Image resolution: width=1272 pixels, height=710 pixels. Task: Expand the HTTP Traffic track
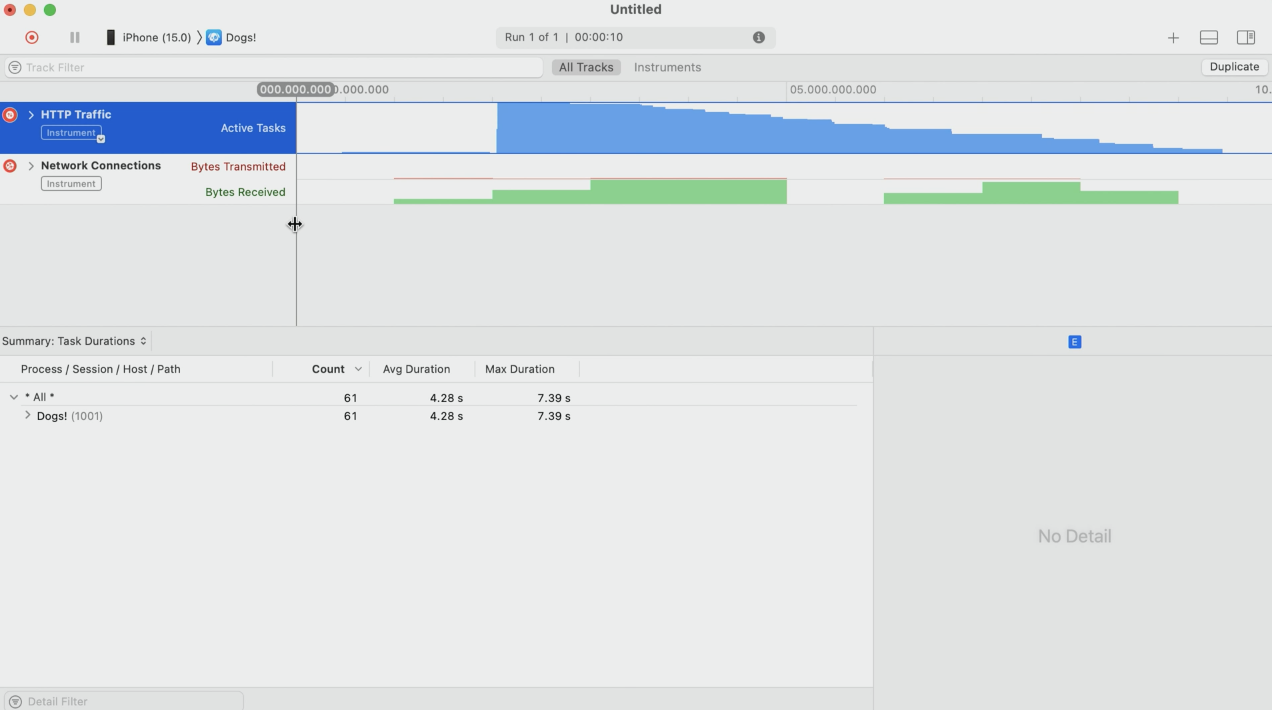(31, 115)
